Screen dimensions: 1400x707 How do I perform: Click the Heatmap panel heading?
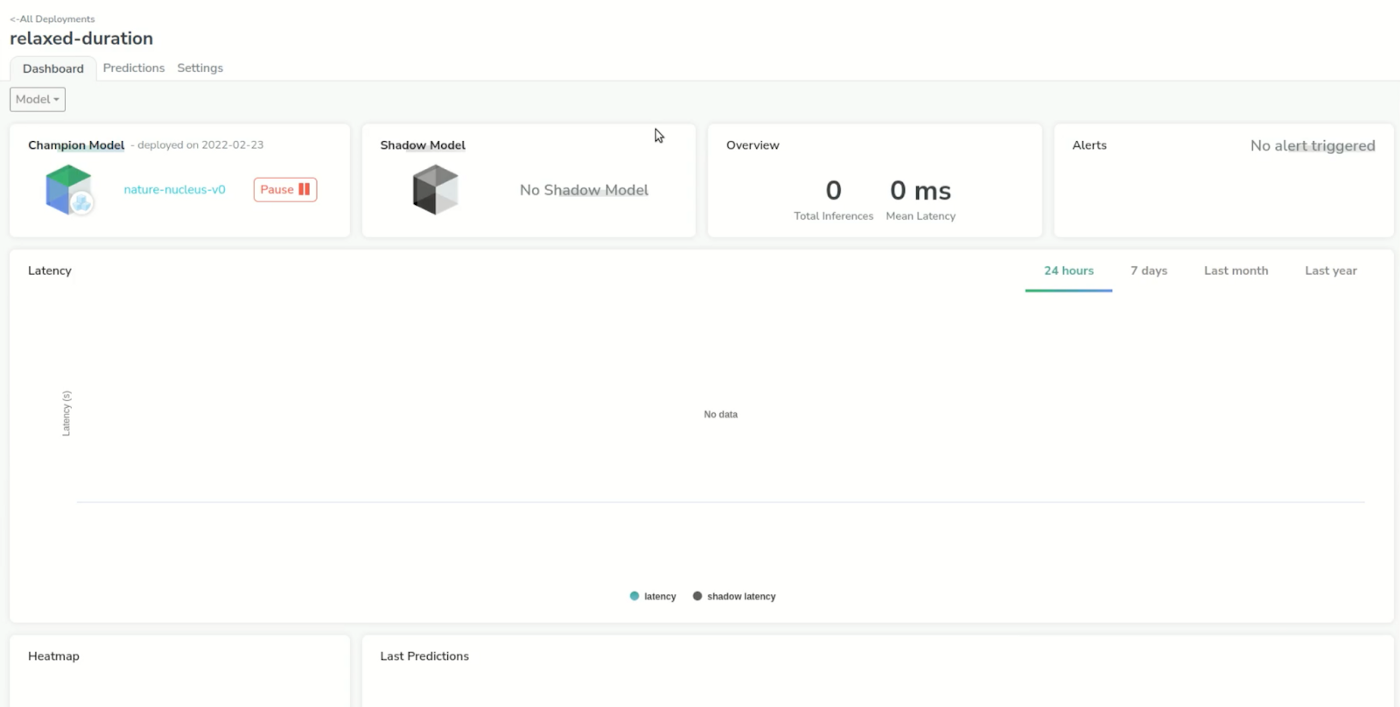(54, 656)
